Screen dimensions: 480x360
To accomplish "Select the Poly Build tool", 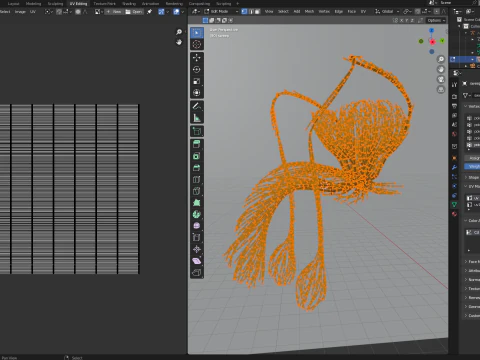I will [197, 203].
